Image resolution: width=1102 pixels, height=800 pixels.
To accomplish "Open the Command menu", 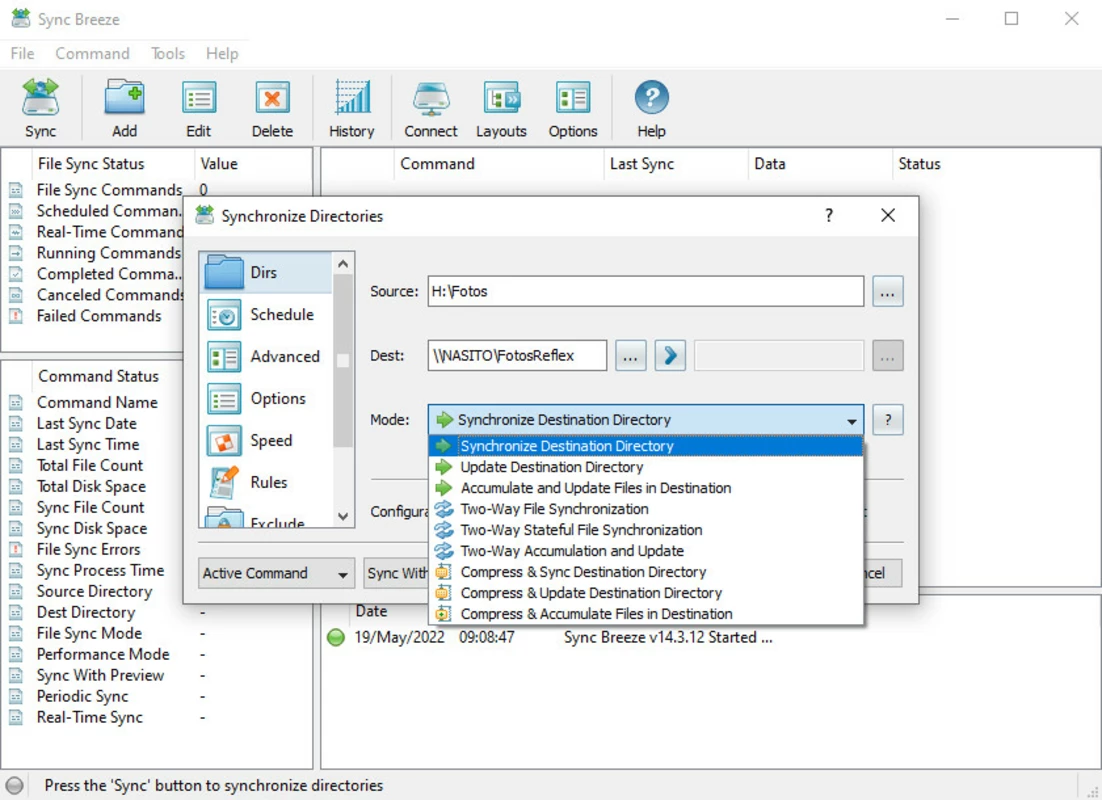I will [x=92, y=53].
